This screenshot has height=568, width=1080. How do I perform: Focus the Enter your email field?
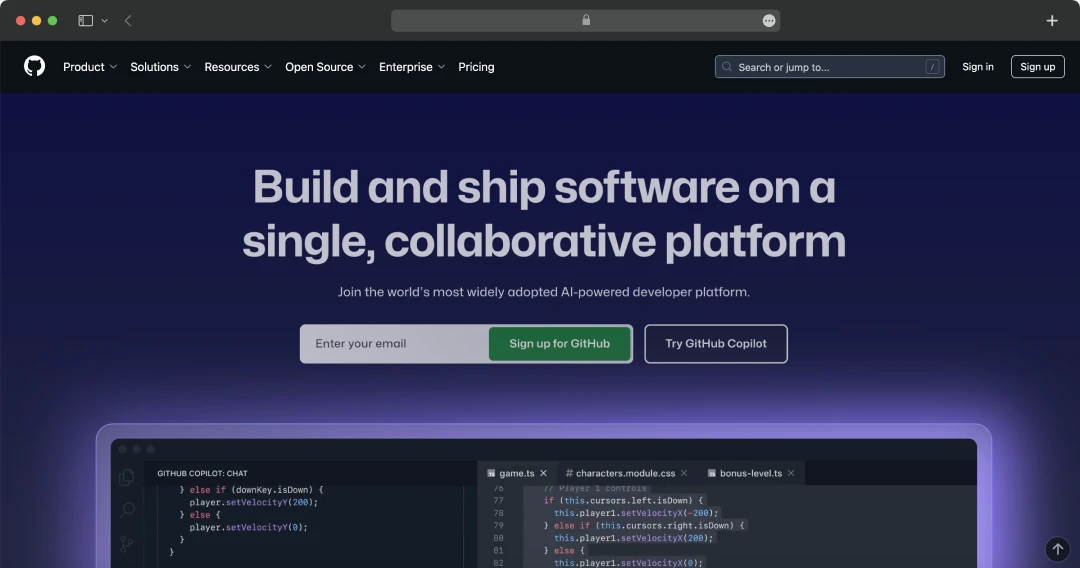coord(394,344)
